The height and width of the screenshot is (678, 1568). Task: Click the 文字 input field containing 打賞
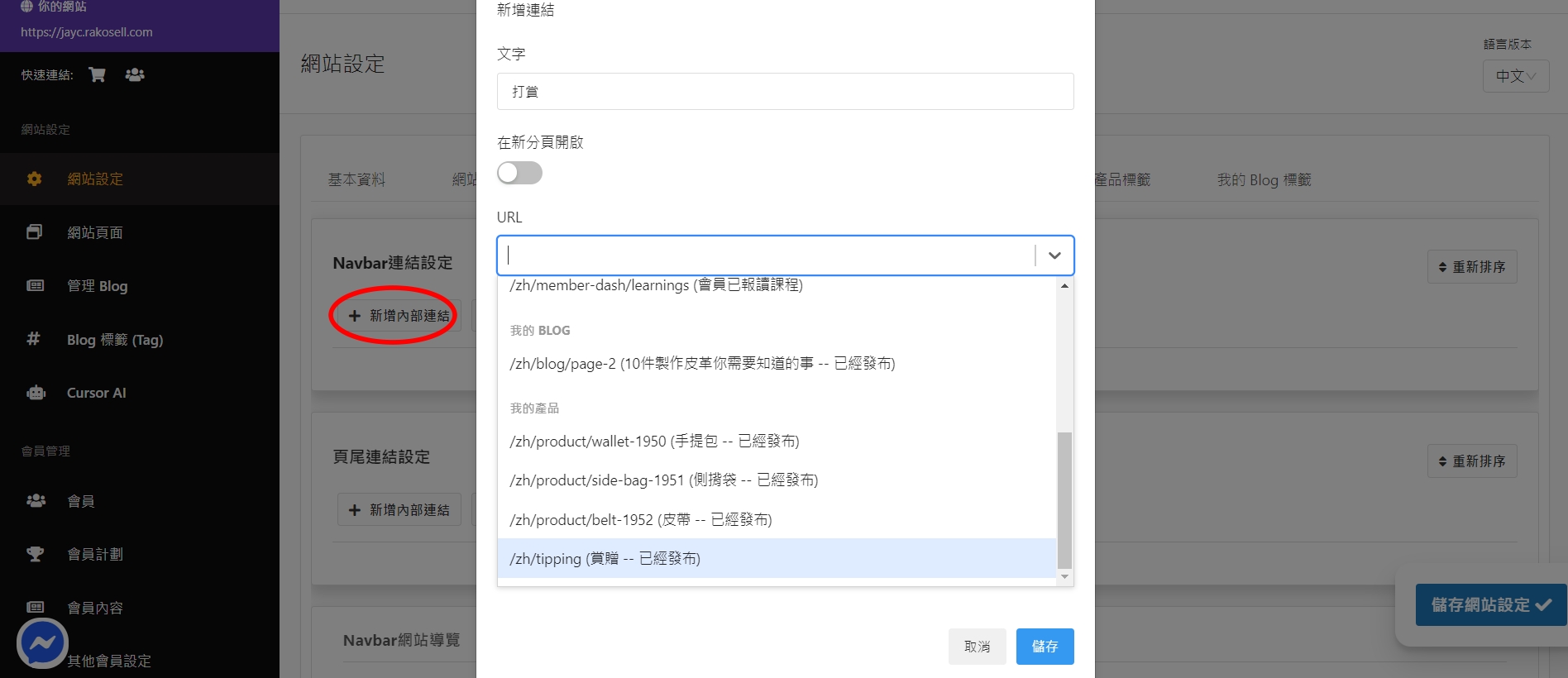[784, 92]
